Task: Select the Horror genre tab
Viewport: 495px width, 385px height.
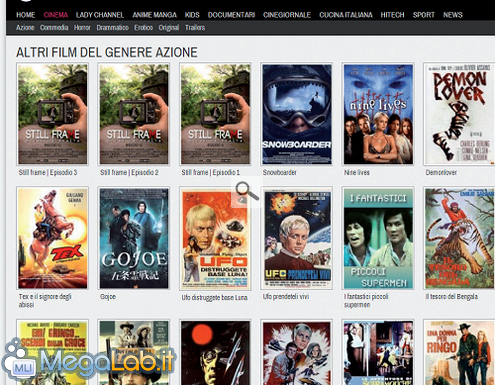Action: tap(82, 28)
